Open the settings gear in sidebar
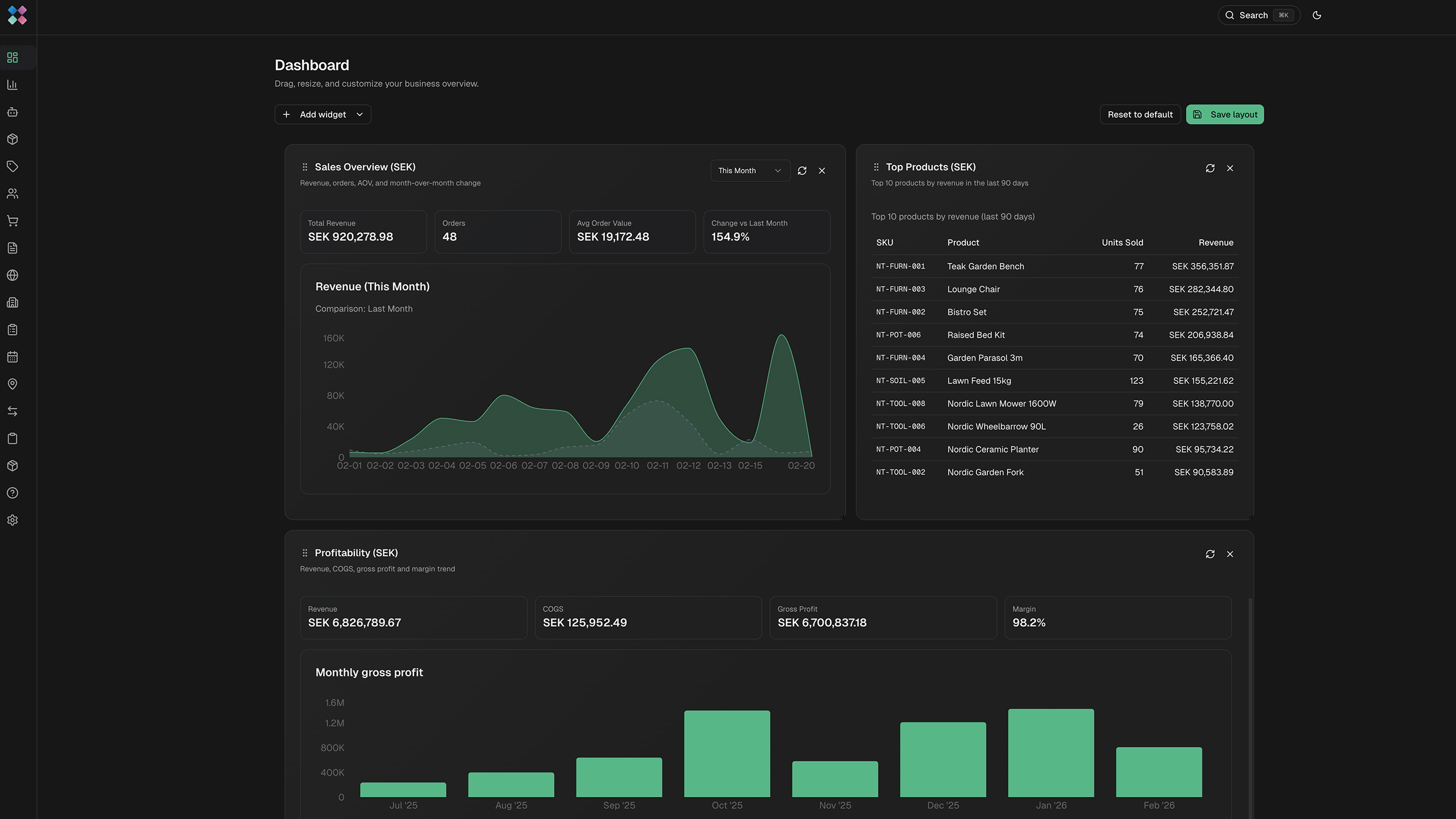The height and width of the screenshot is (819, 1456). point(13,520)
